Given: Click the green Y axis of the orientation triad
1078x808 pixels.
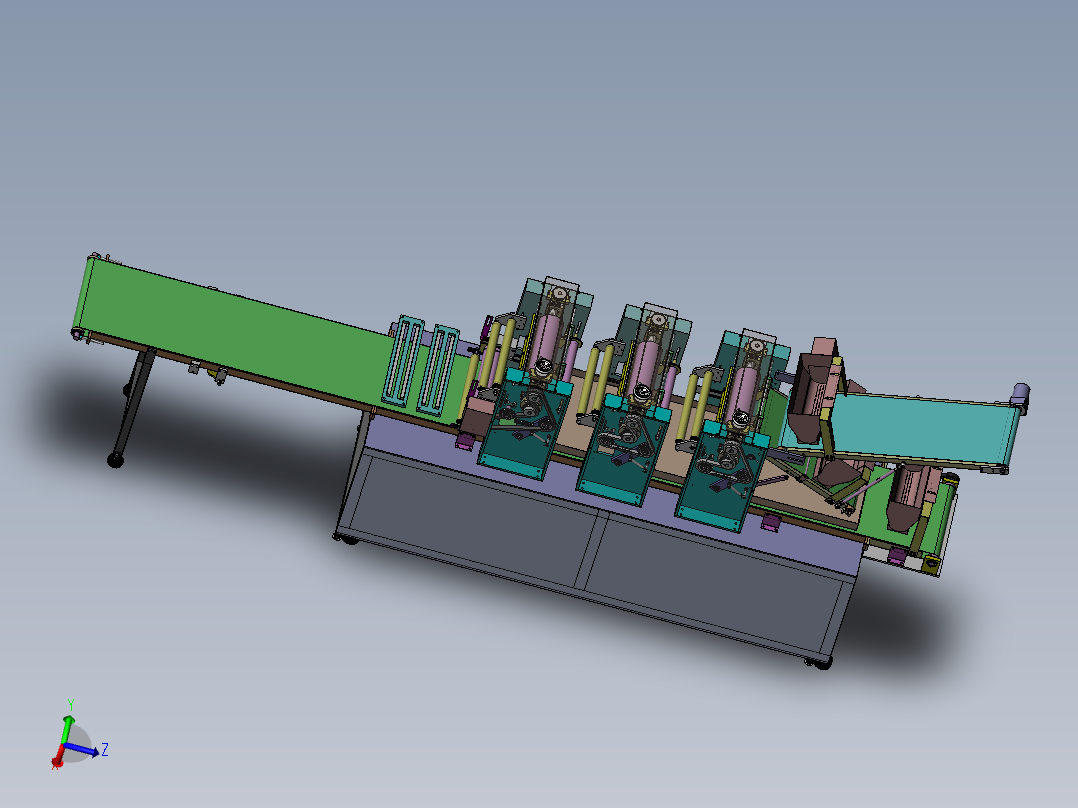Looking at the screenshot, I should pyautogui.click(x=67, y=728).
